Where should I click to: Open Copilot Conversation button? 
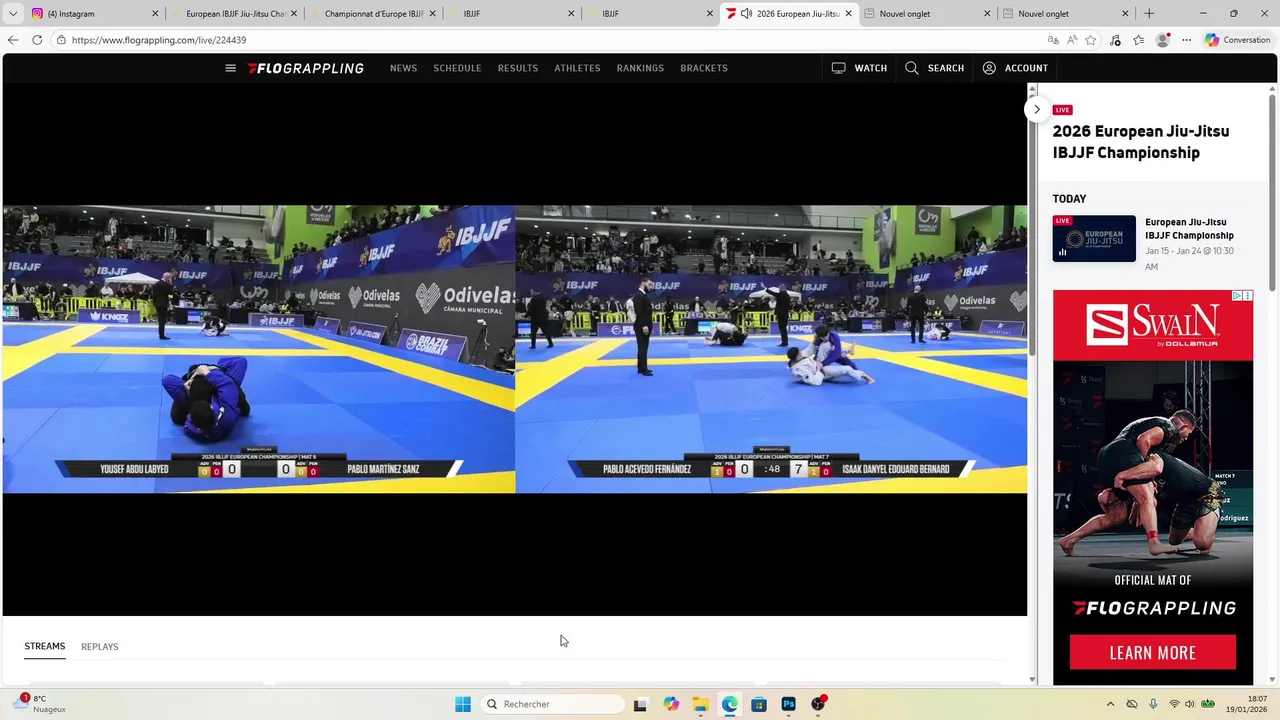(x=1238, y=40)
